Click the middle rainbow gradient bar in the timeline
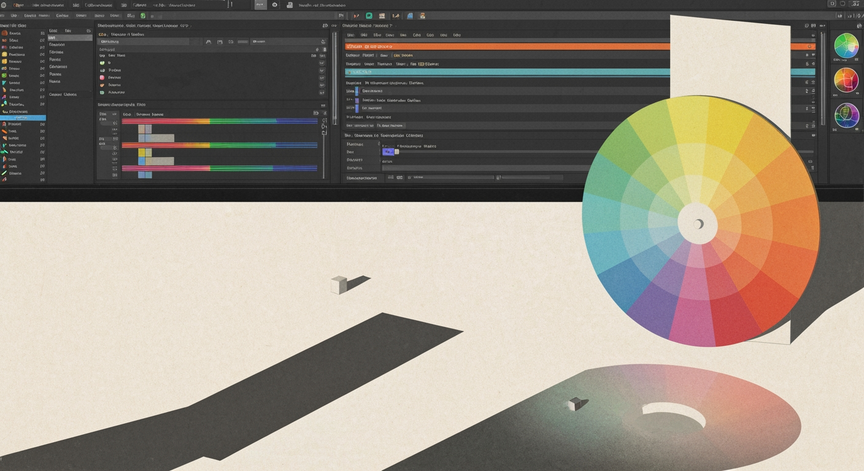Viewport: 864px width, 471px height. pos(219,145)
